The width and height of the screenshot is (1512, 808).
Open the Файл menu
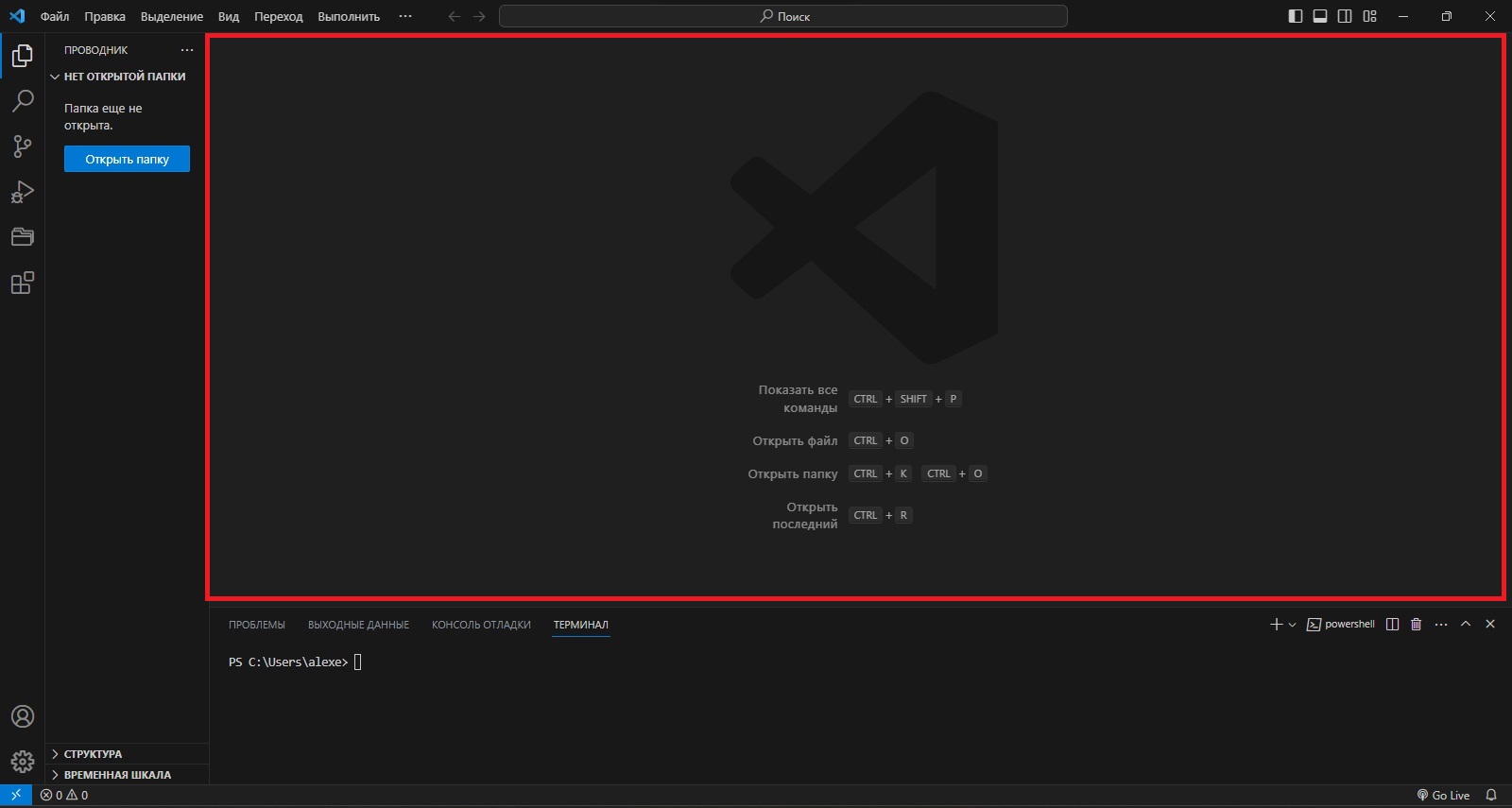coord(55,16)
